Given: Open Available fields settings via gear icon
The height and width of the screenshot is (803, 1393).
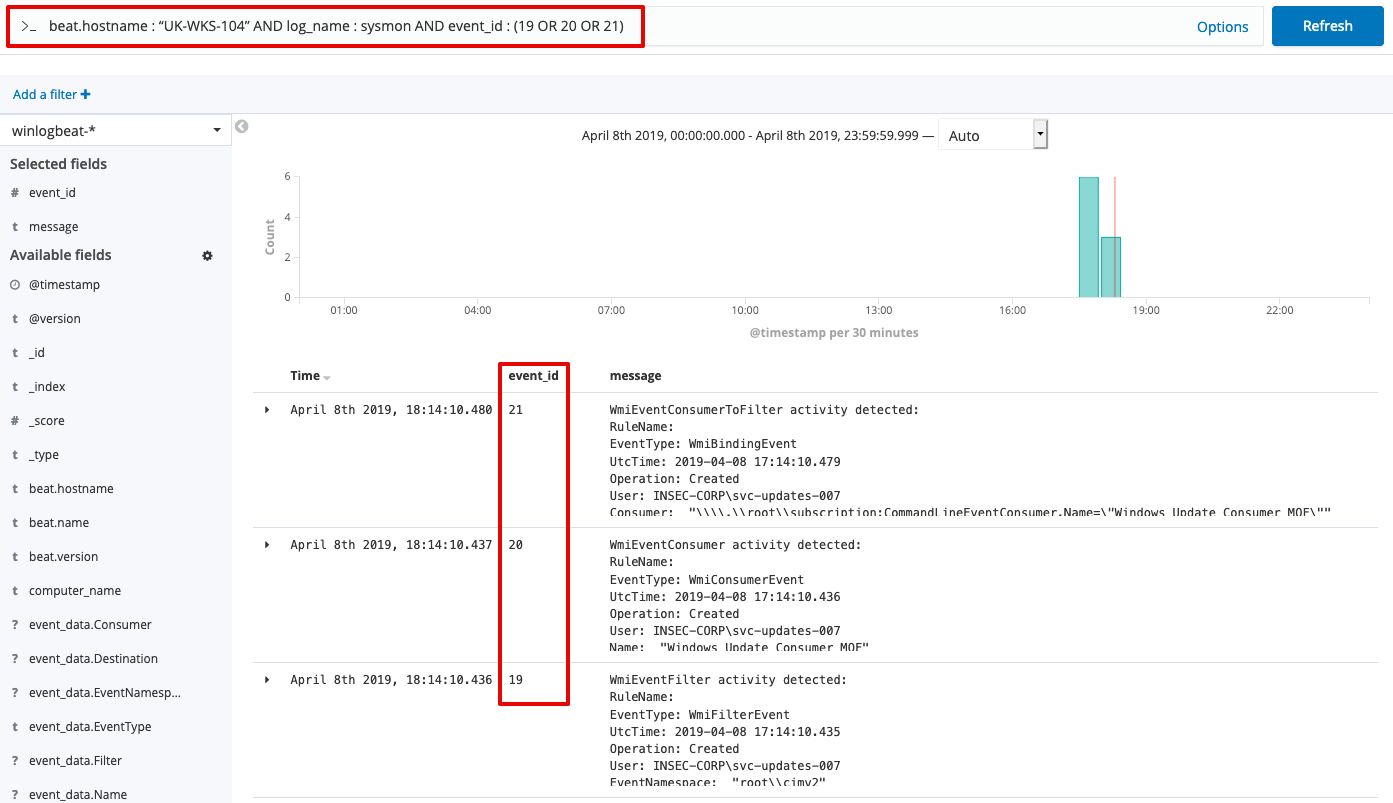Looking at the screenshot, I should tap(207, 256).
